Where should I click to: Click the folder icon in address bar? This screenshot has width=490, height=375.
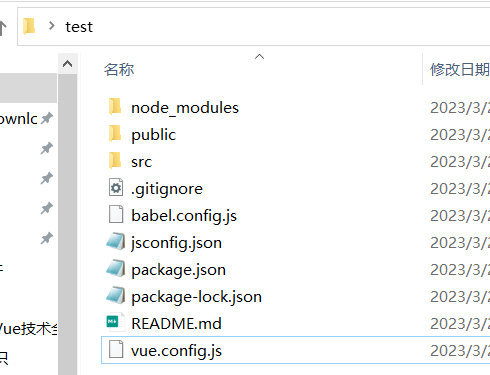[x=29, y=26]
